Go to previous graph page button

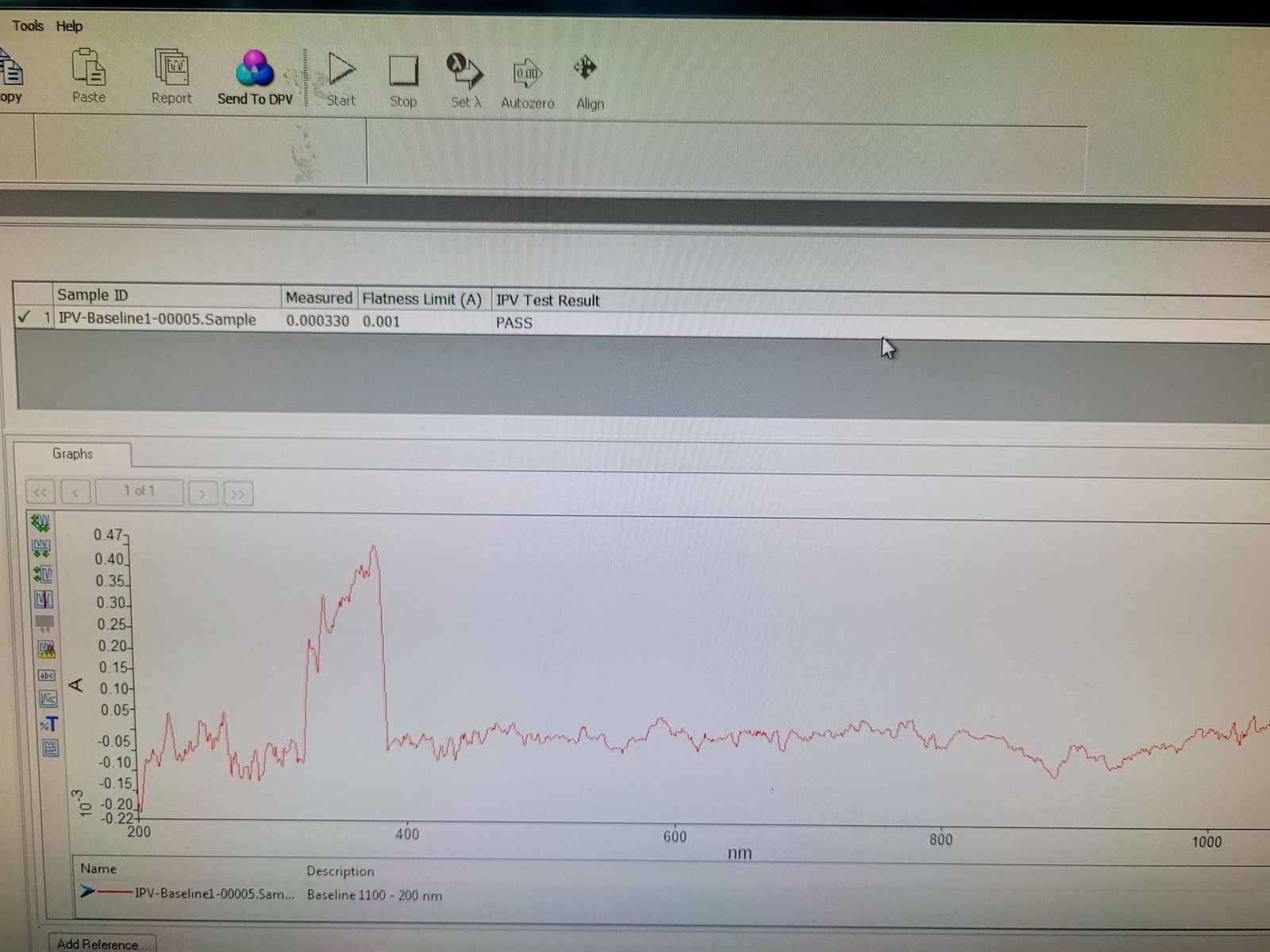pos(75,492)
